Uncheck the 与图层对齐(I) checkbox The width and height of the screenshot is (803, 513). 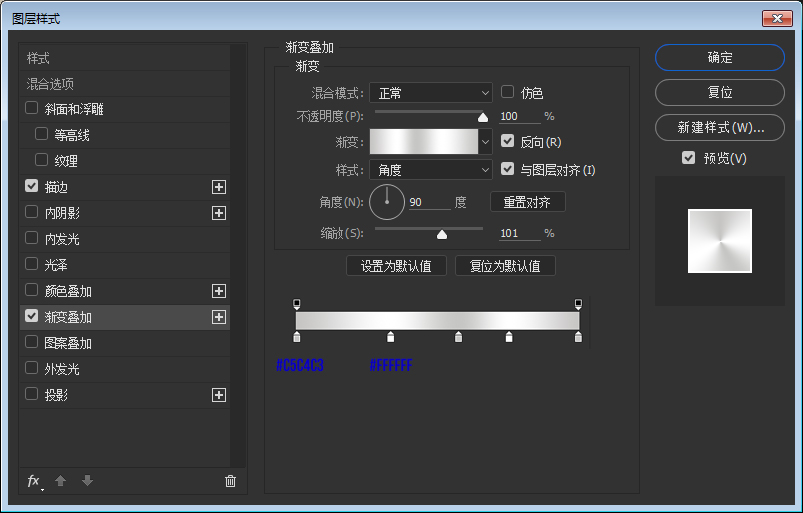pos(508,168)
